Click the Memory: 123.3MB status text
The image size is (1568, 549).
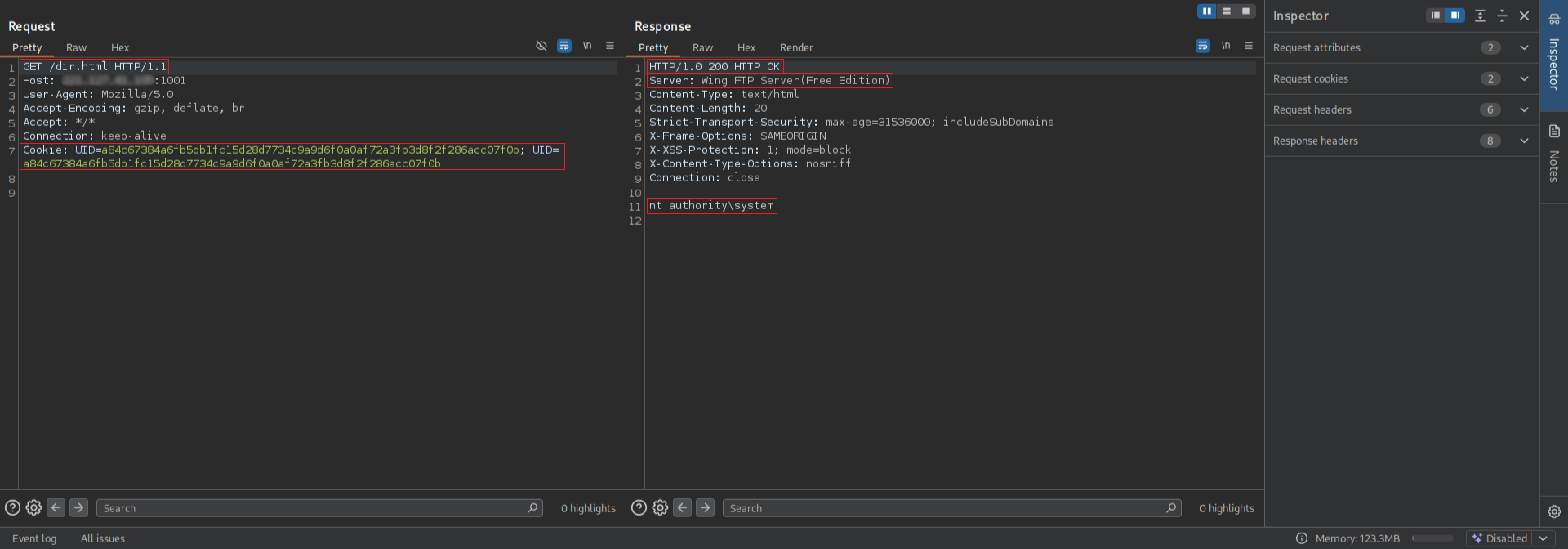[1357, 538]
